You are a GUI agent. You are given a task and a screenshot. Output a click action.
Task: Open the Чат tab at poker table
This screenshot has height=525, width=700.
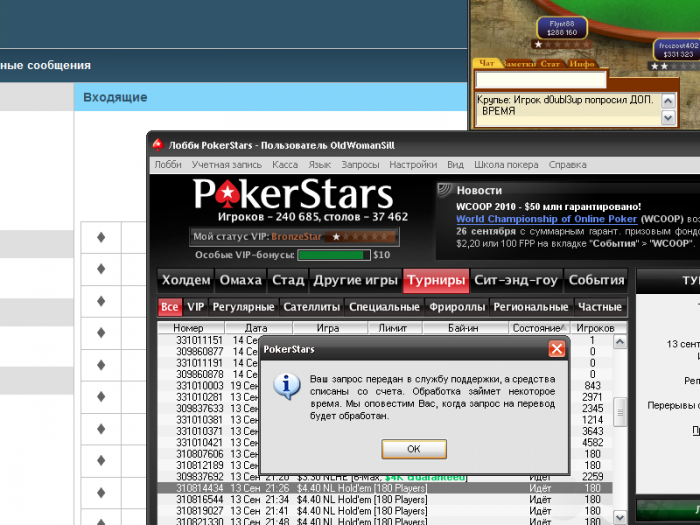(487, 63)
